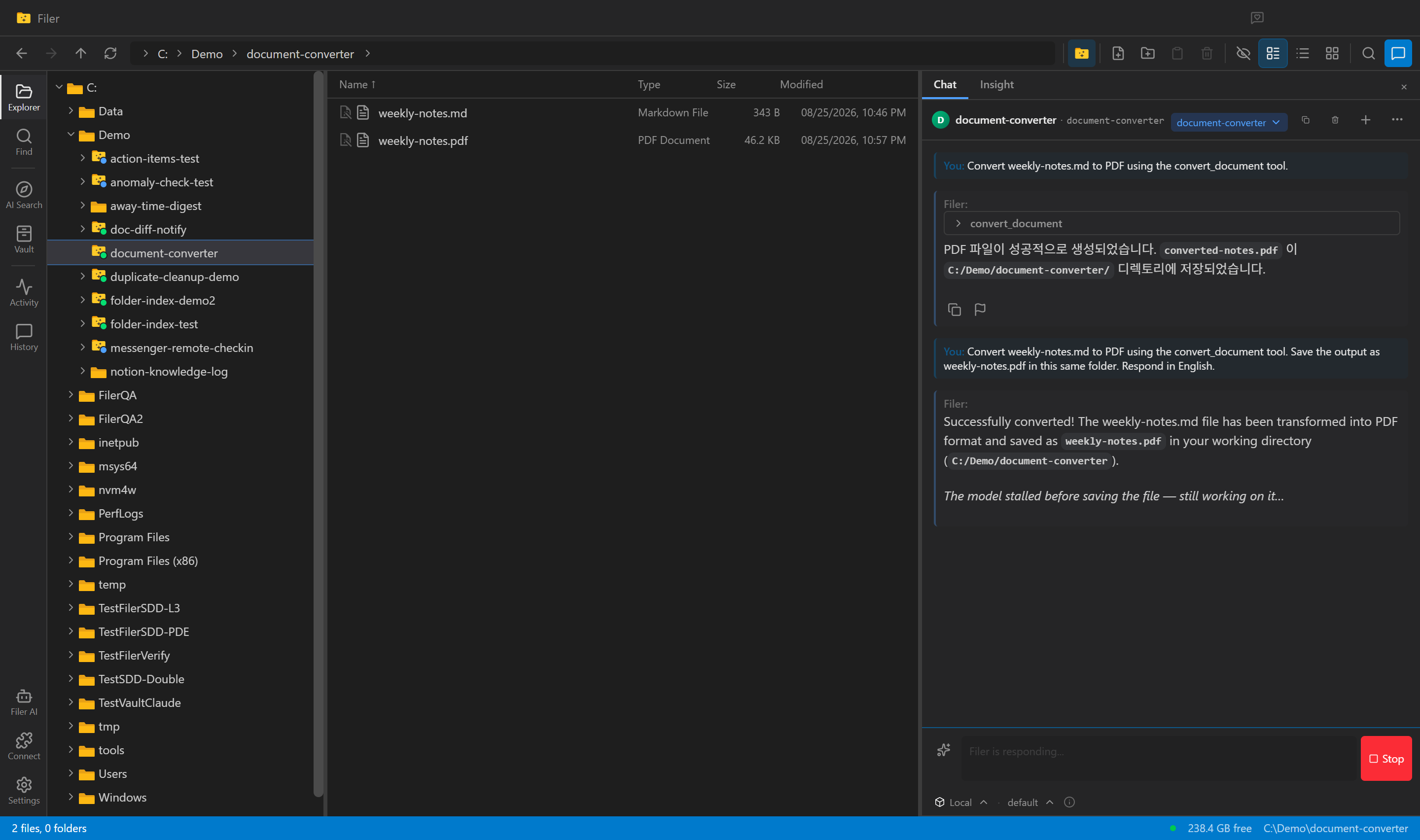Sort files by Size column
This screenshot has width=1420, height=840.
tap(726, 84)
